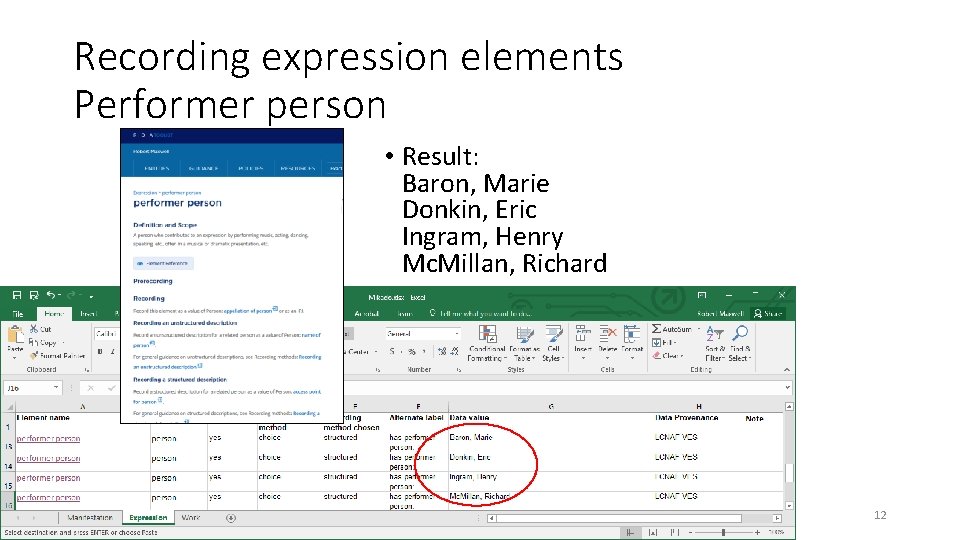Click the Cut scissors button

pos(40,329)
